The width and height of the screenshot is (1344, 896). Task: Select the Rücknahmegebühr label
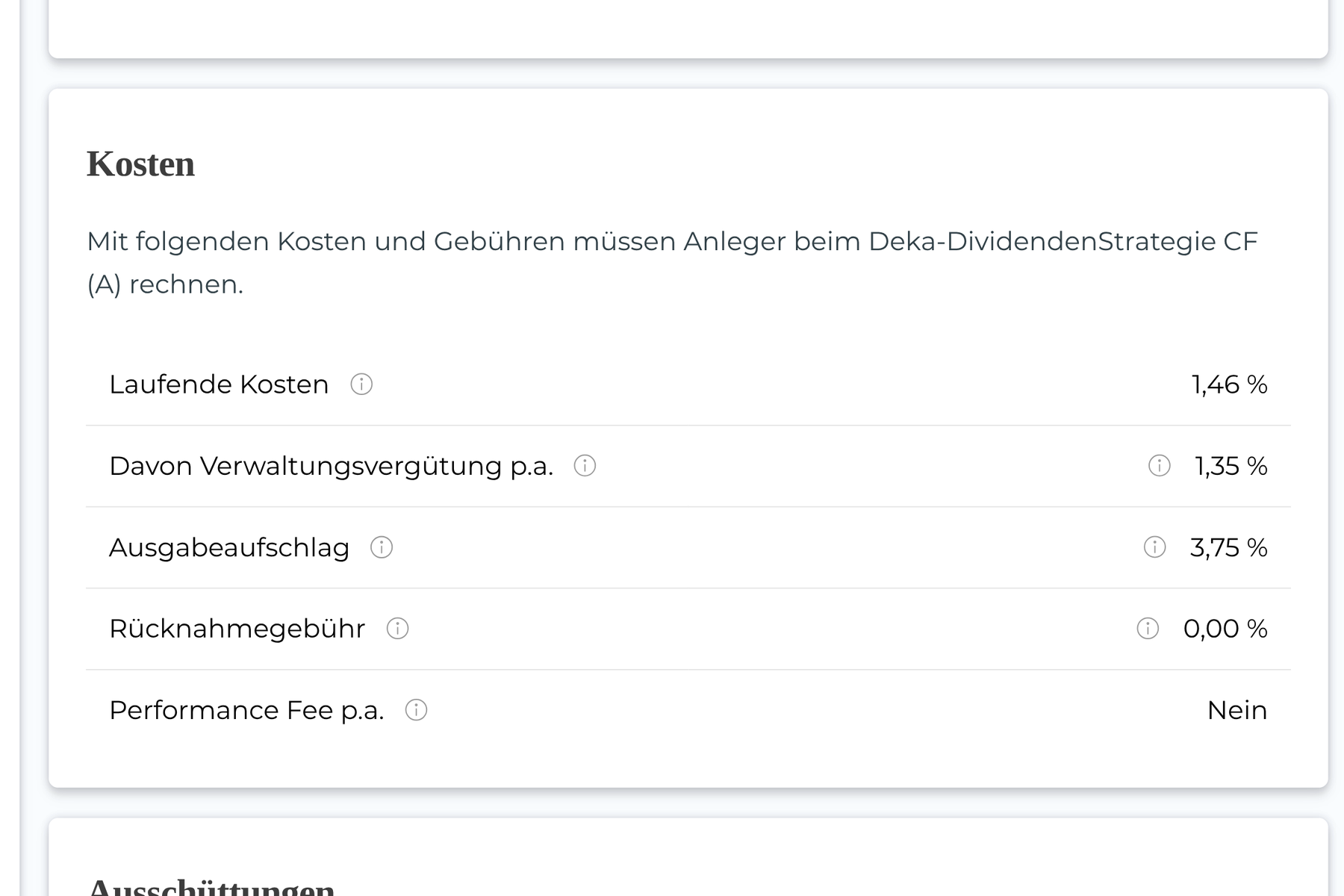[237, 629]
